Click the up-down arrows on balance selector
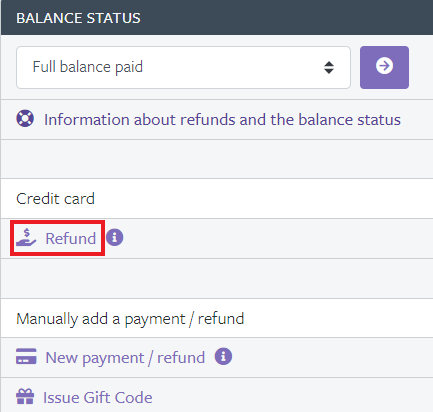The height and width of the screenshot is (412, 433). (x=329, y=67)
